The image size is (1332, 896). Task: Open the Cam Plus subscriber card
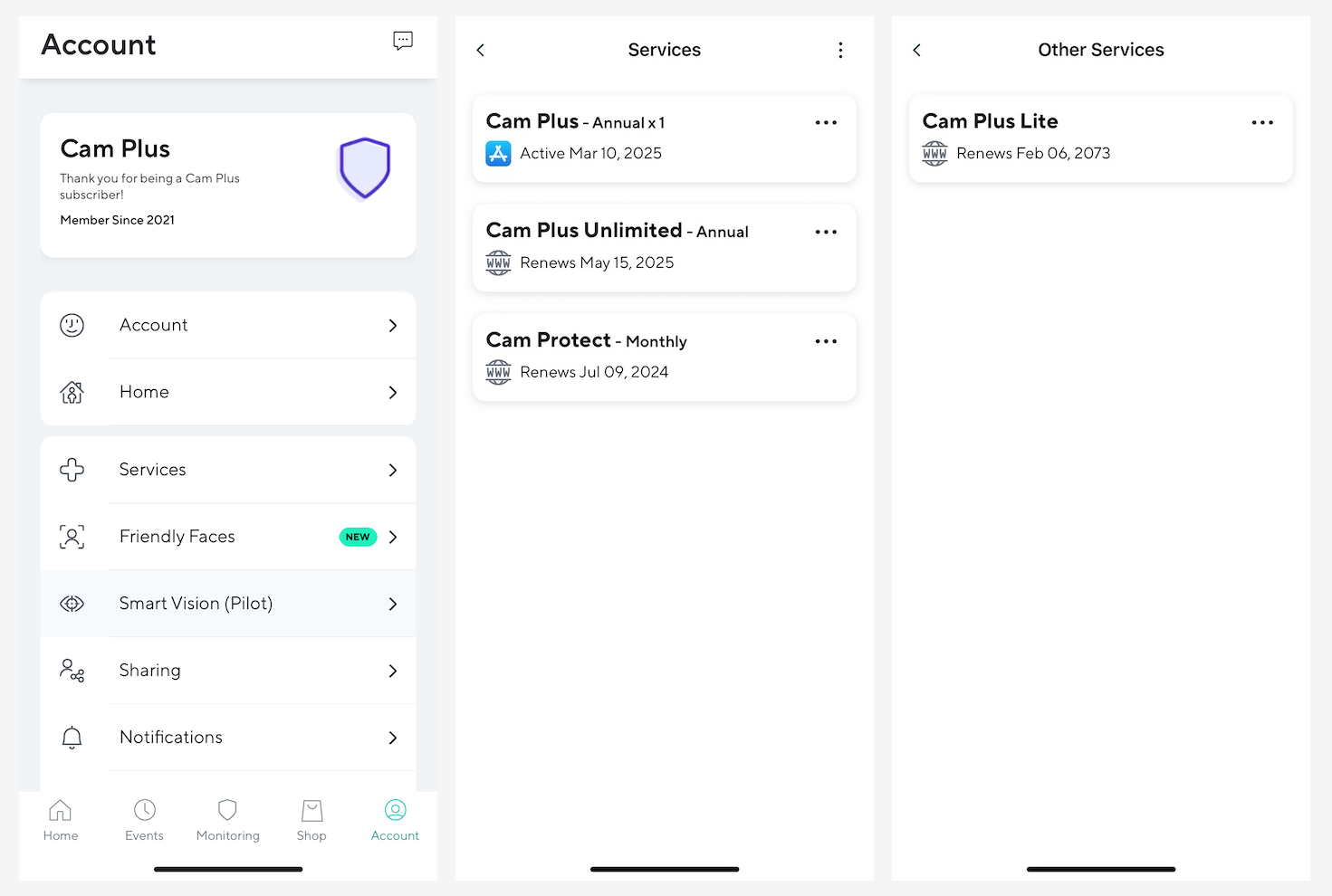pos(228,186)
